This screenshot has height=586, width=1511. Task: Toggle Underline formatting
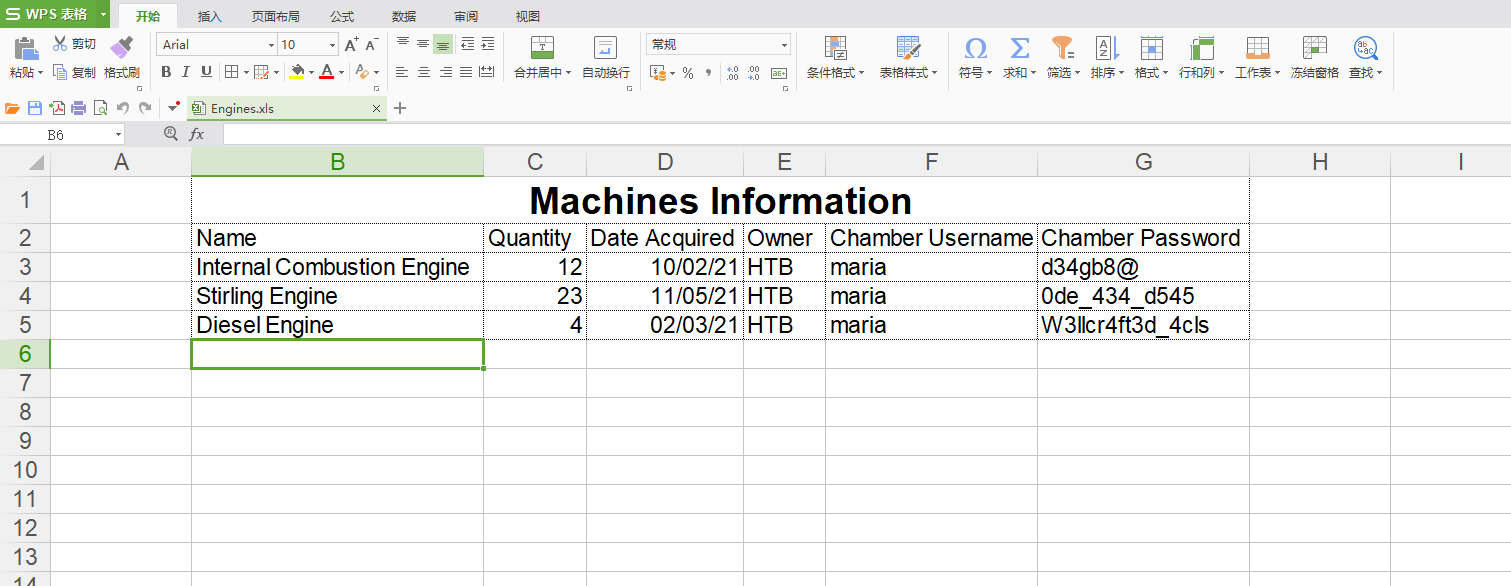coord(206,72)
